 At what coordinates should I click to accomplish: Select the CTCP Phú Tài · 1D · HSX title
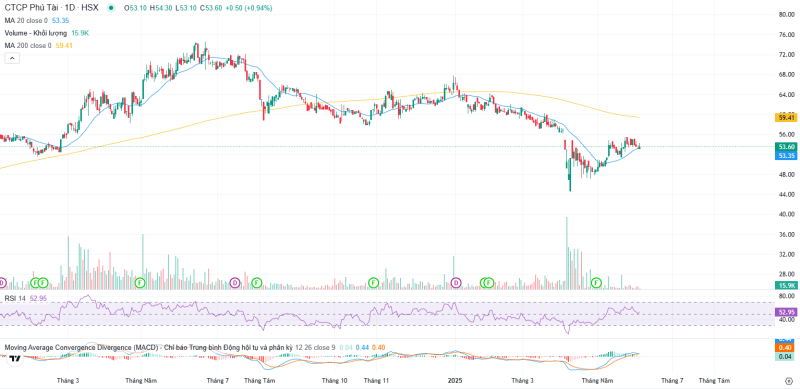point(52,8)
